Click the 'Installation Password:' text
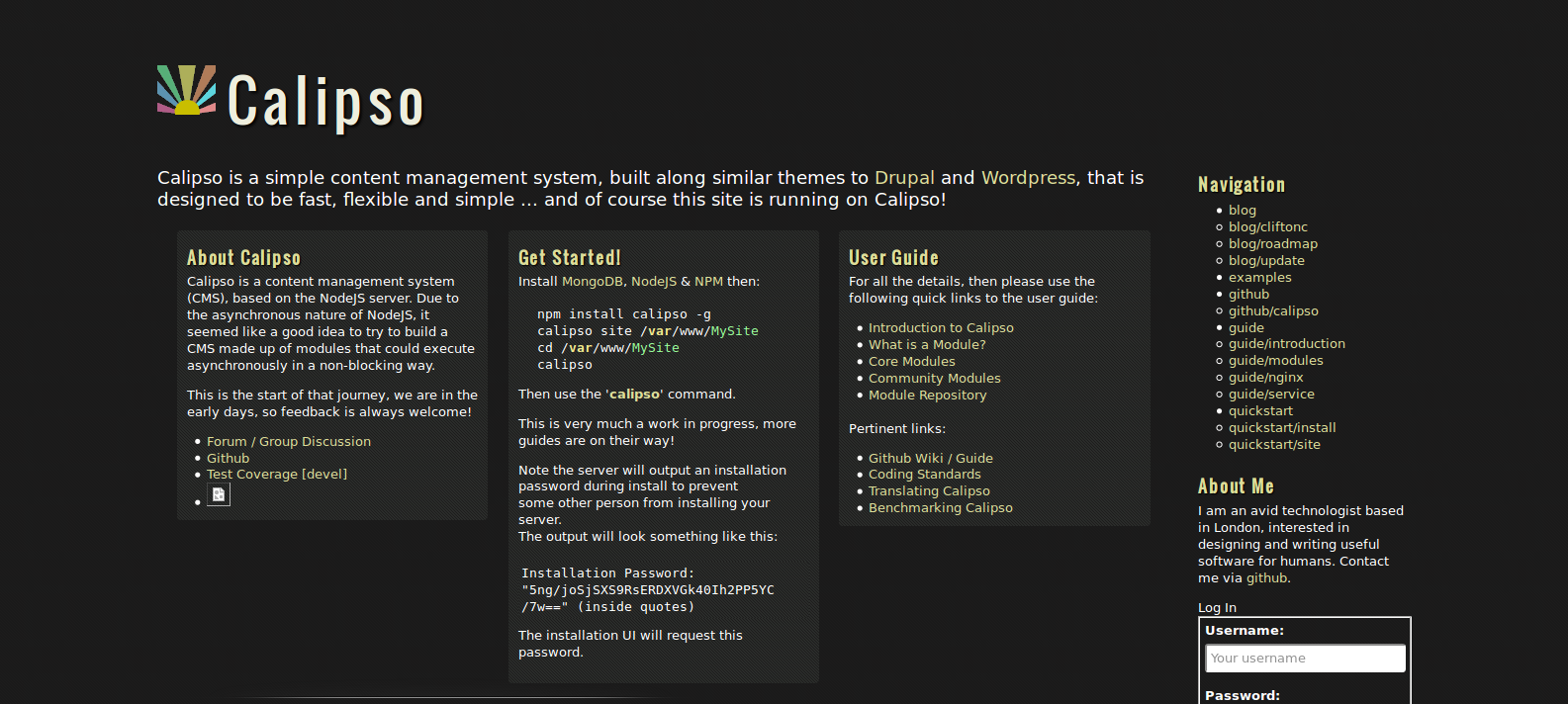Image resolution: width=1568 pixels, height=704 pixels. (607, 573)
